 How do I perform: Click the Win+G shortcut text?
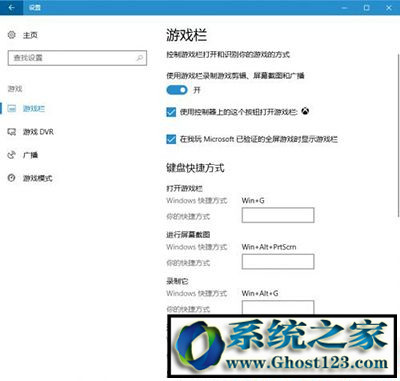(253, 200)
